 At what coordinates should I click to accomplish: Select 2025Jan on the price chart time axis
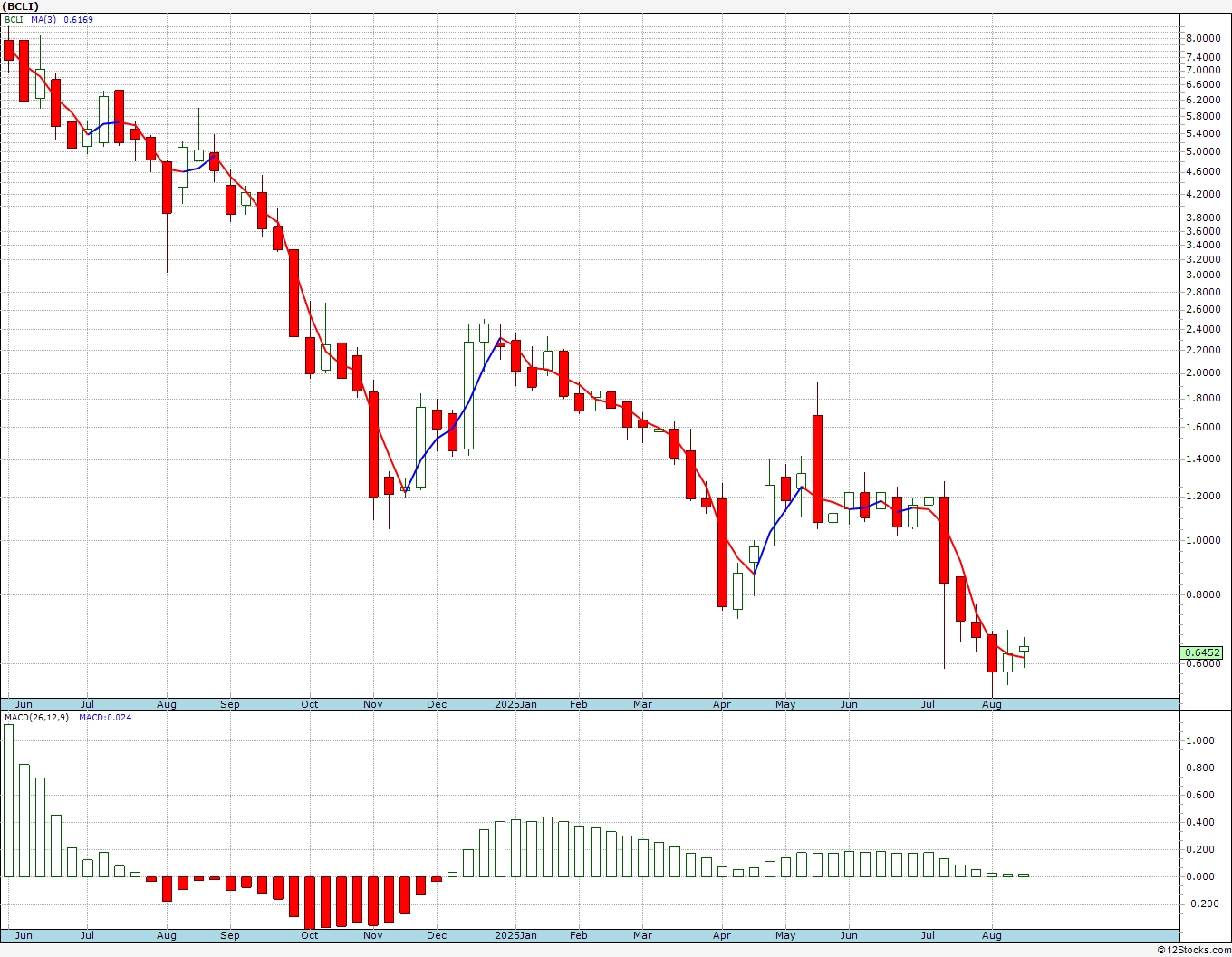tap(516, 704)
